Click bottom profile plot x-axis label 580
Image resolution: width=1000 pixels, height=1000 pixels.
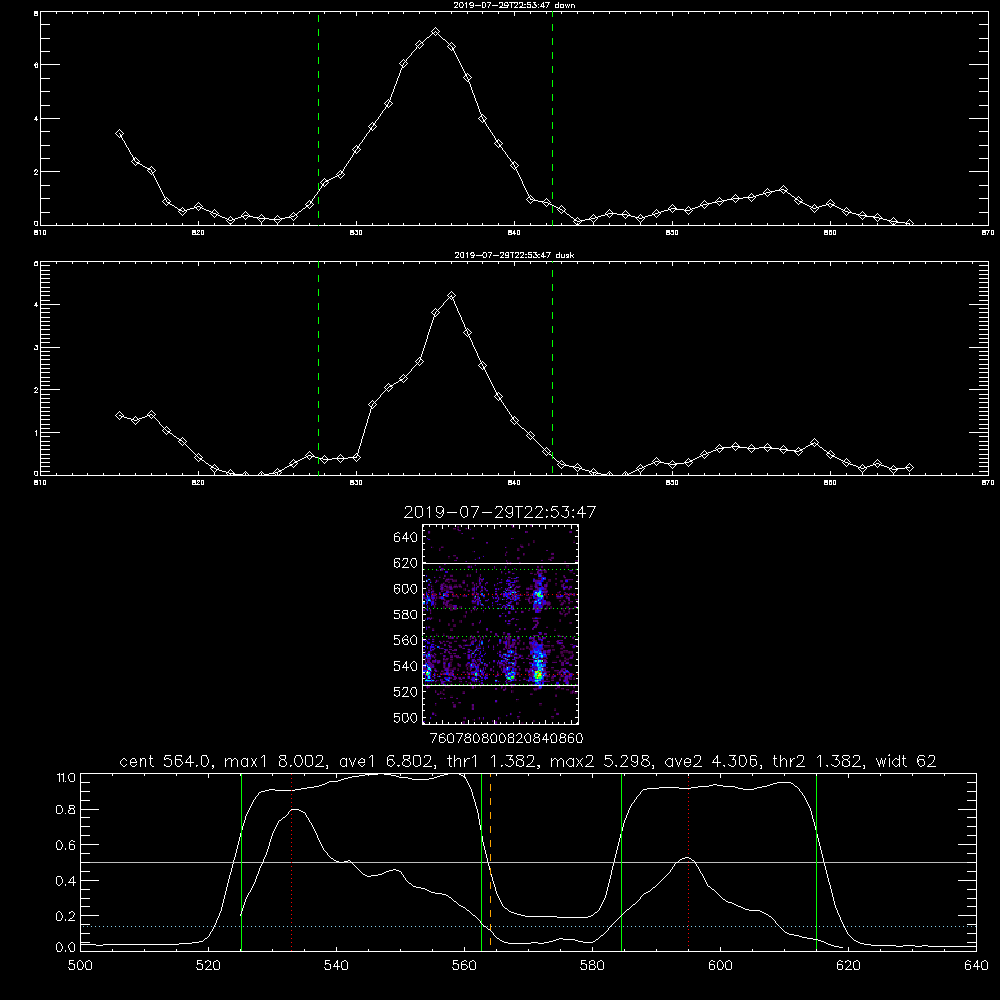(592, 966)
